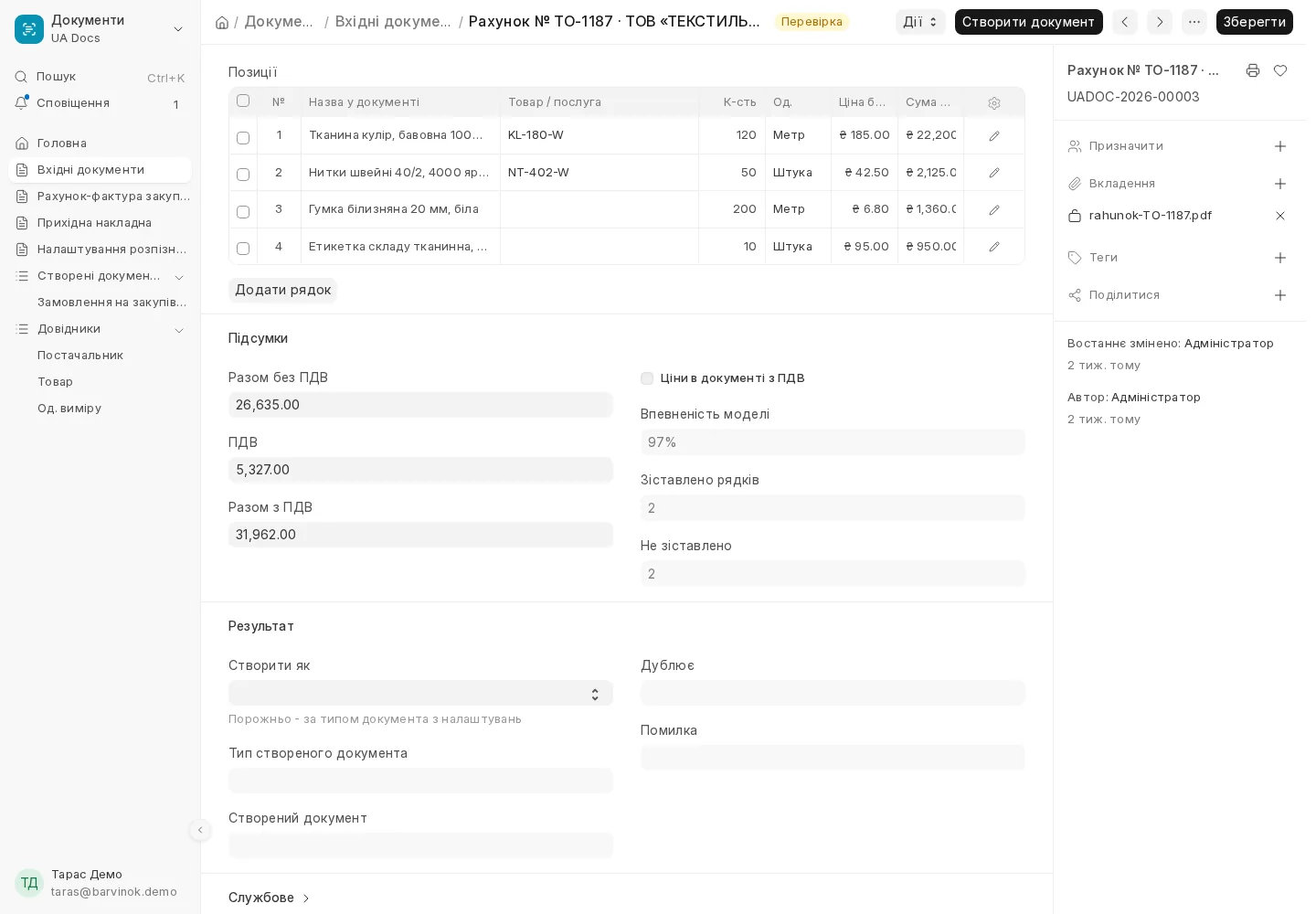This screenshot has width=1316, height=914.
Task: Collapse Довідники sidebar group
Action: tap(179, 330)
